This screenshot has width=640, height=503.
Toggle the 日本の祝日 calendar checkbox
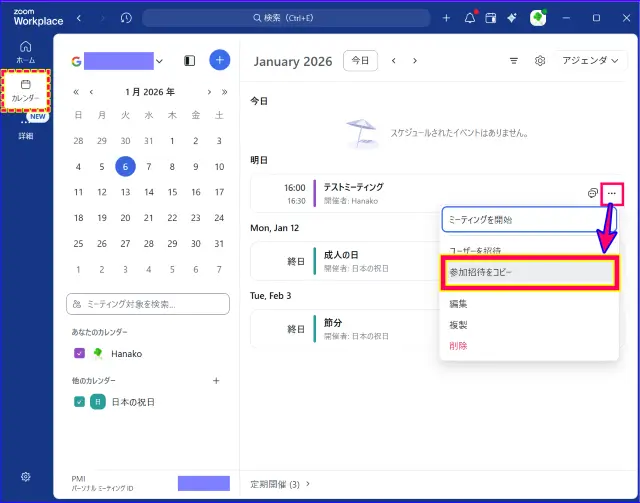click(x=79, y=402)
